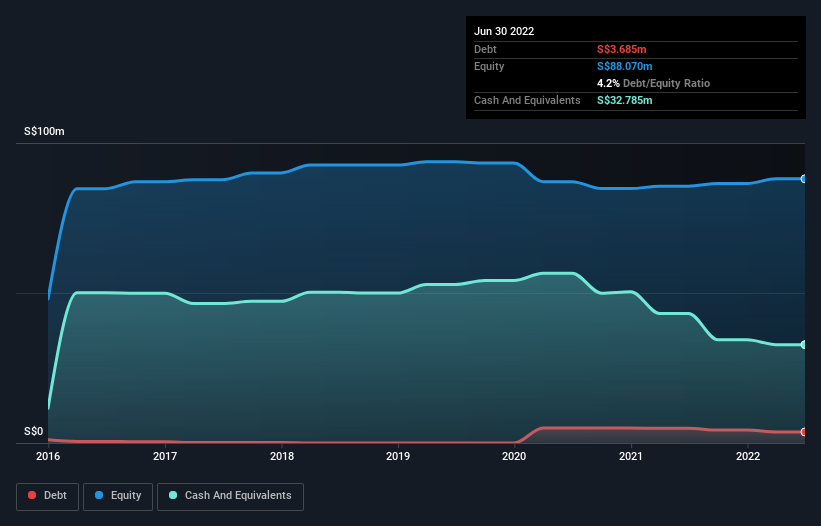
Task: Toggle the Debt series legend button
Action: 47,496
